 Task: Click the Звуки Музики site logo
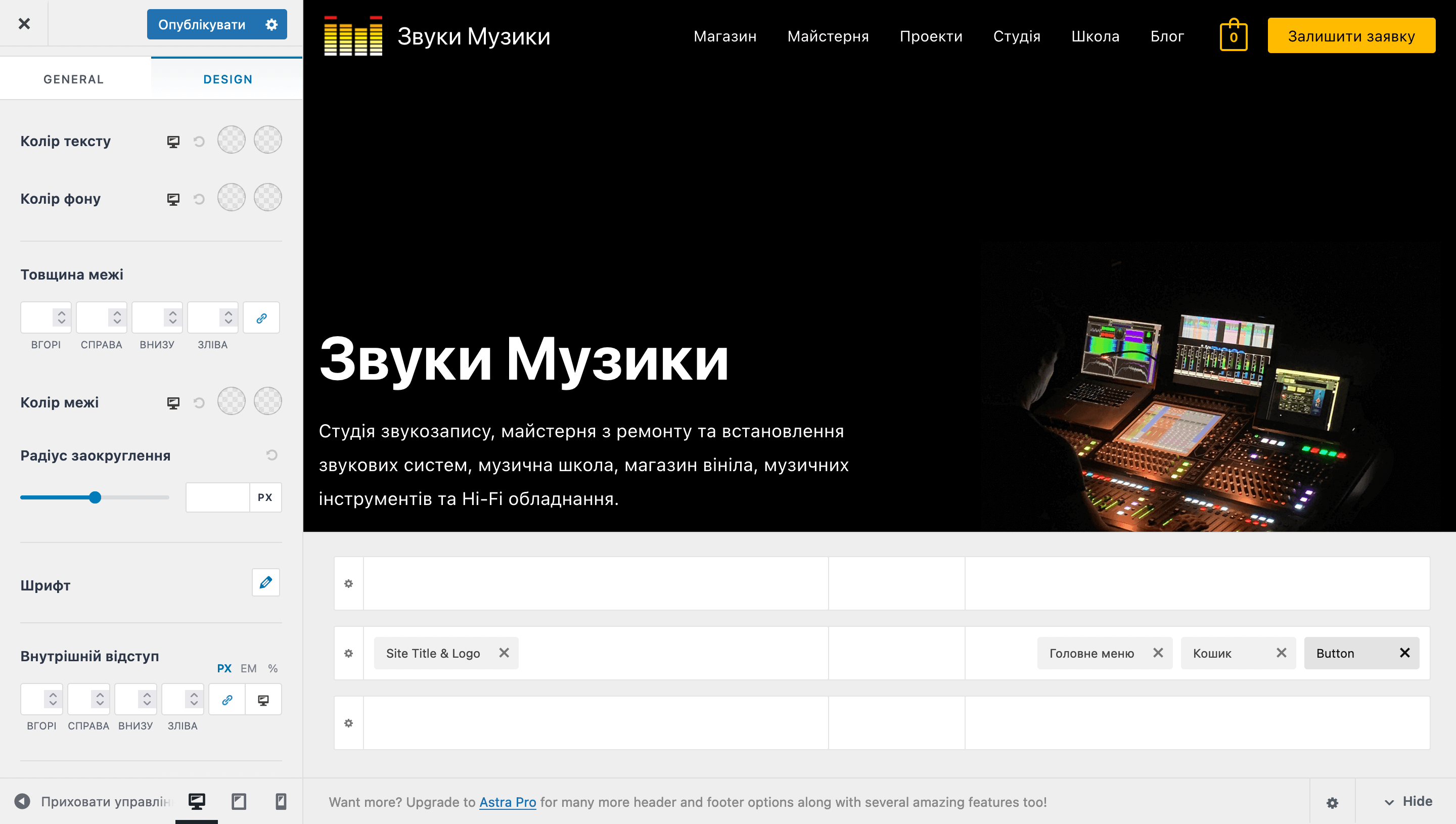coord(352,36)
